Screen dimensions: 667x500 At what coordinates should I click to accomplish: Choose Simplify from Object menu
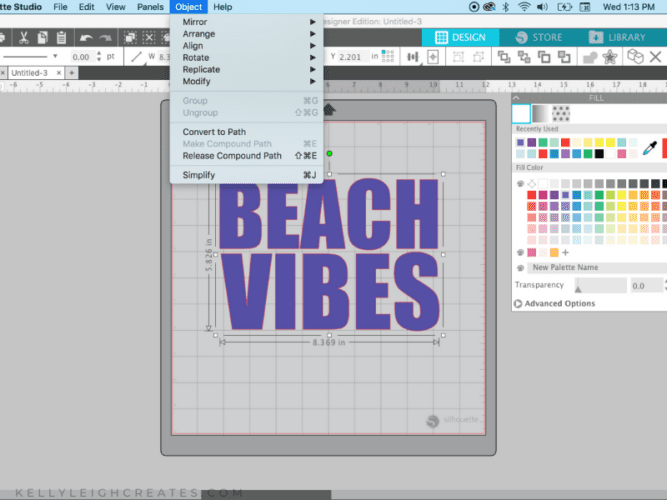[x=248, y=175]
